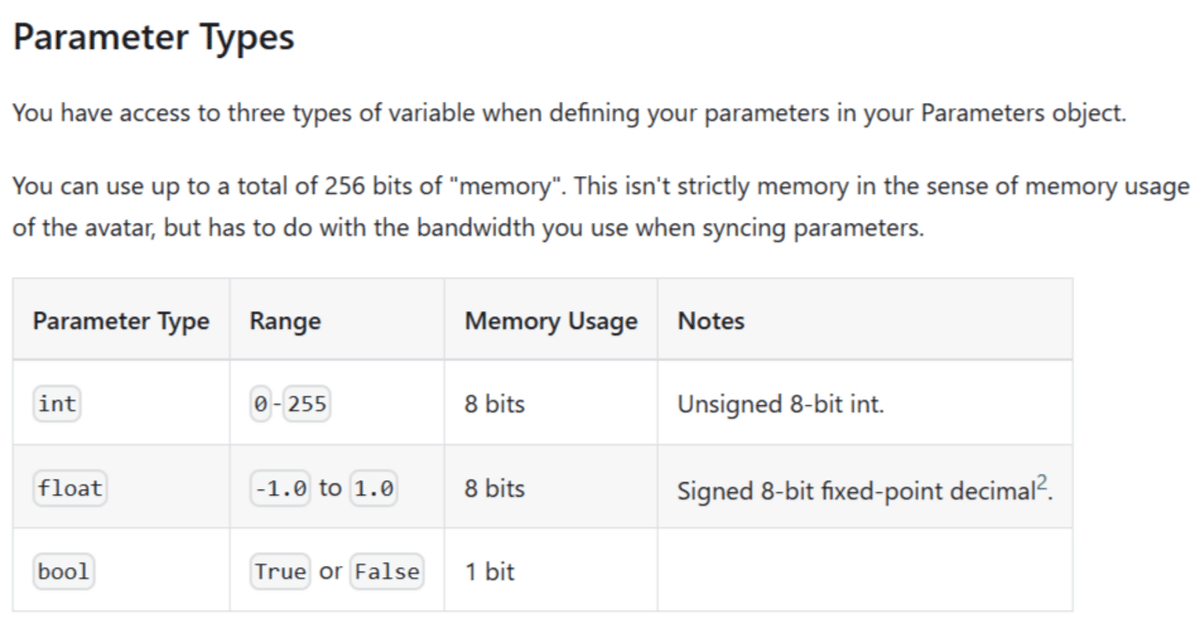The height and width of the screenshot is (628, 1200).
Task: Click the Signed 8-bit fixed-point decimal note
Action: (856, 490)
